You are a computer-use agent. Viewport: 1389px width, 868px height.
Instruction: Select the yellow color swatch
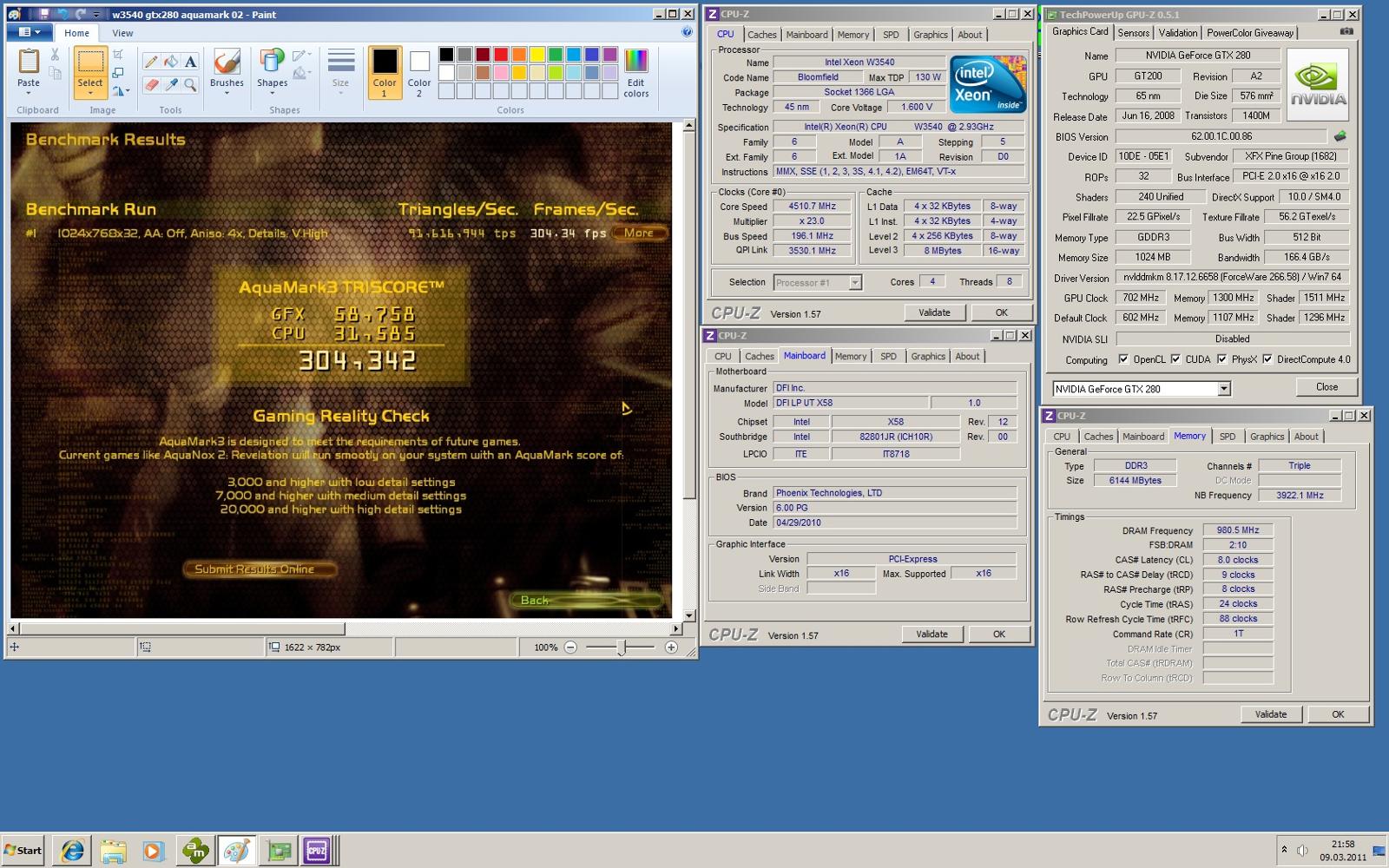tap(537, 54)
